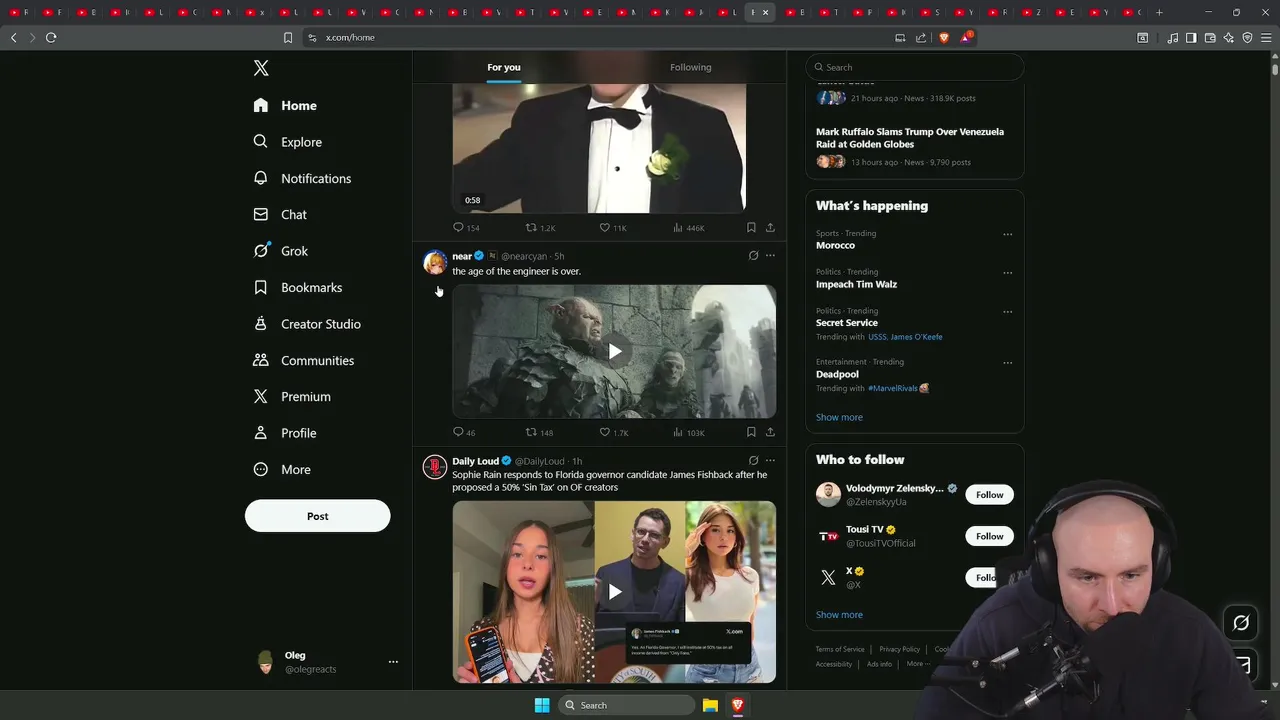View analytics on near's 103K views post
The width and height of the screenshot is (1280, 720).
click(688, 432)
